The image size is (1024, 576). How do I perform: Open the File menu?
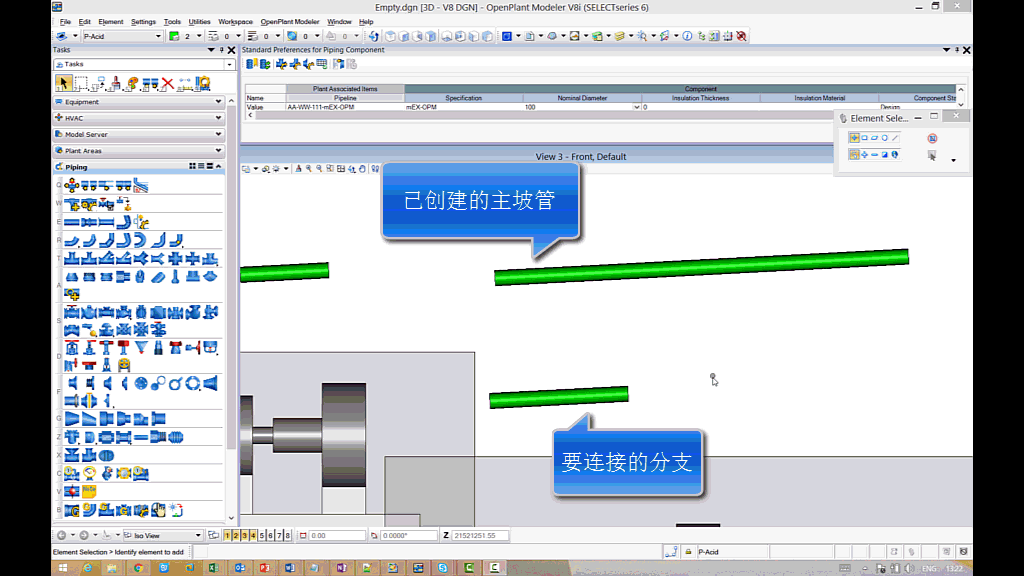coord(65,22)
